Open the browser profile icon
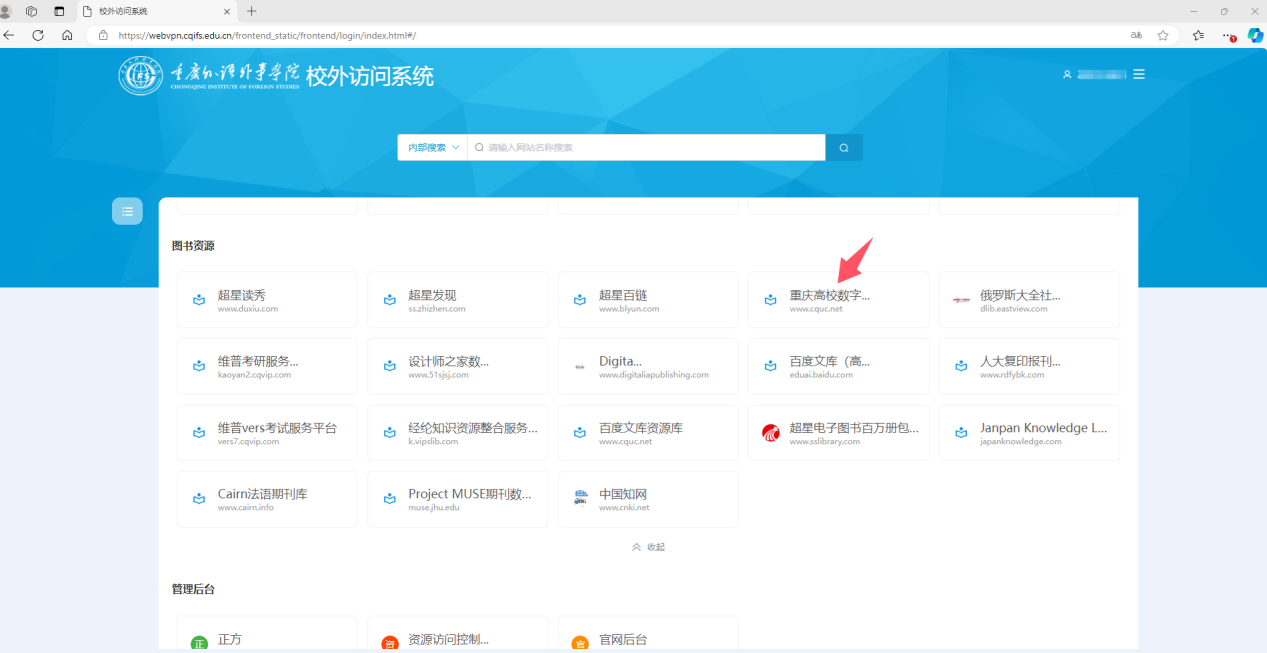Viewport: 1267px width, 653px height. click(x=6, y=11)
